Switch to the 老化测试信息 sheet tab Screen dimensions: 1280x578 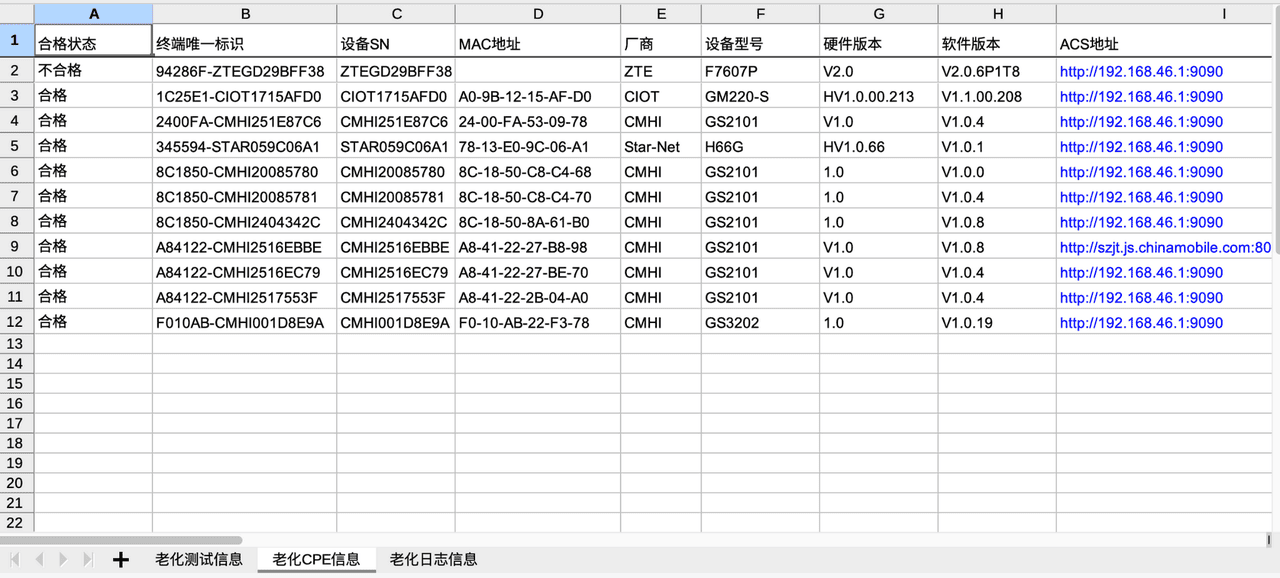pyautogui.click(x=198, y=560)
